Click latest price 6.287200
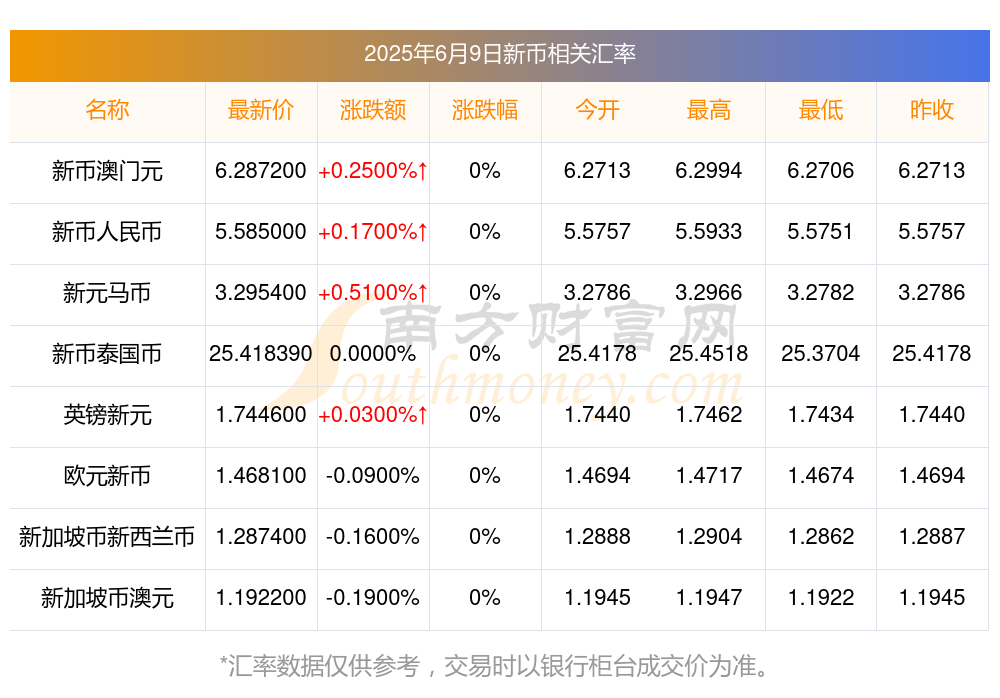 (x=260, y=170)
